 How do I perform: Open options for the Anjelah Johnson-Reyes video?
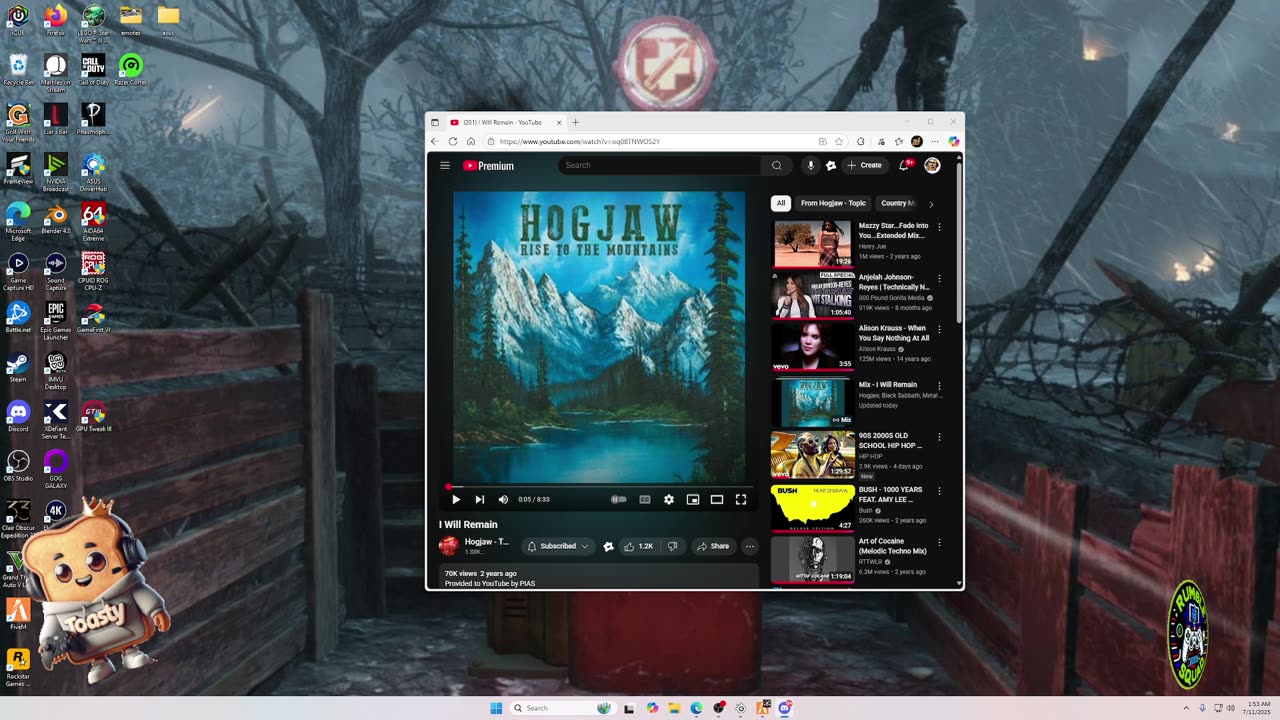click(939, 277)
